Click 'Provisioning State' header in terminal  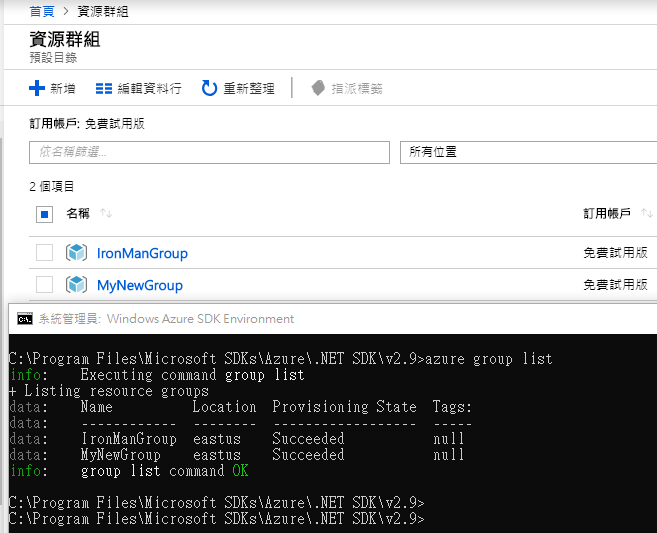tap(344, 407)
